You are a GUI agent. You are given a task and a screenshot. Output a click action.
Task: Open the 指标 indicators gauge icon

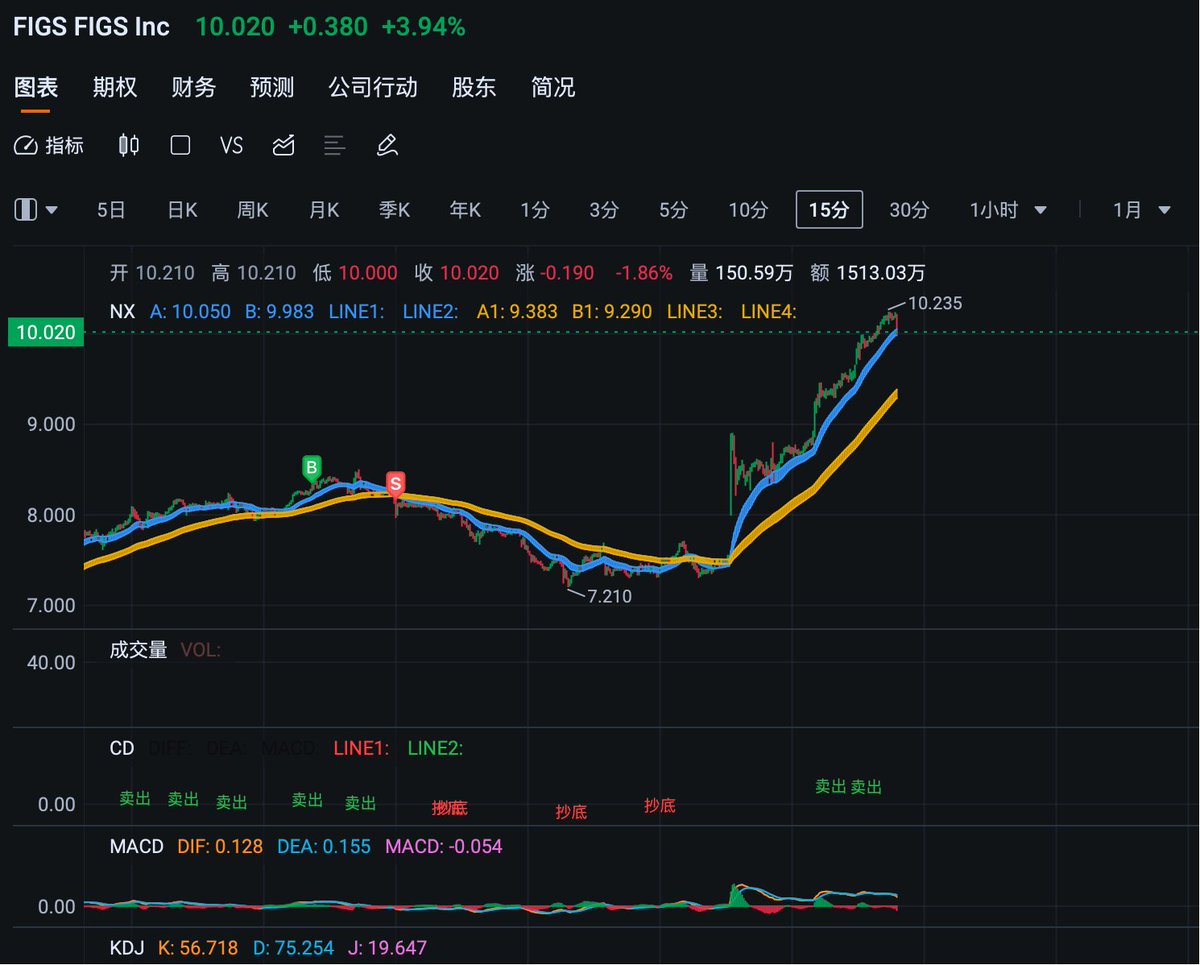tap(25, 146)
